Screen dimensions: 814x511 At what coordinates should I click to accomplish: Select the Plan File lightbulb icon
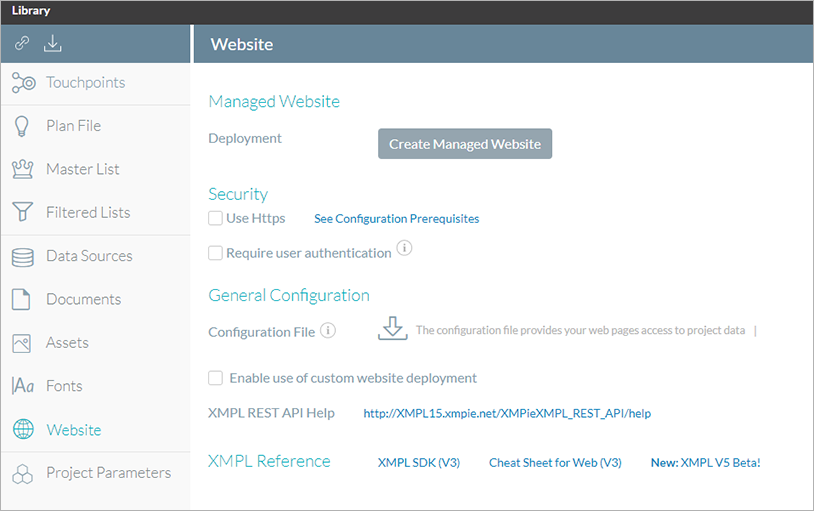21,126
